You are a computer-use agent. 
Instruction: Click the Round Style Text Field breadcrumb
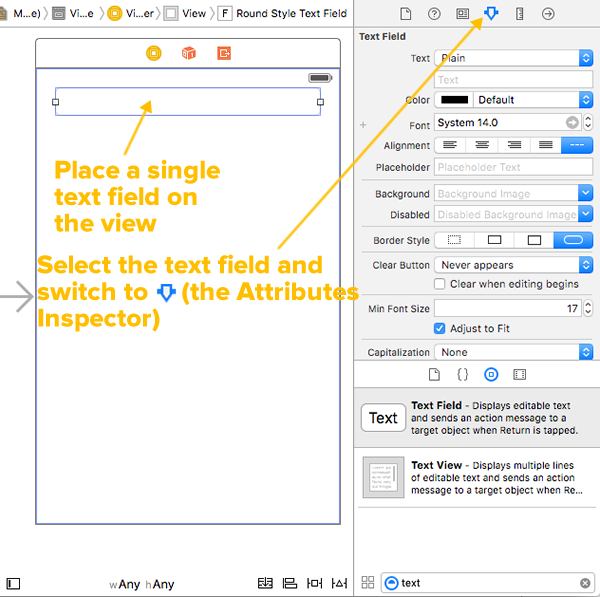tap(282, 14)
